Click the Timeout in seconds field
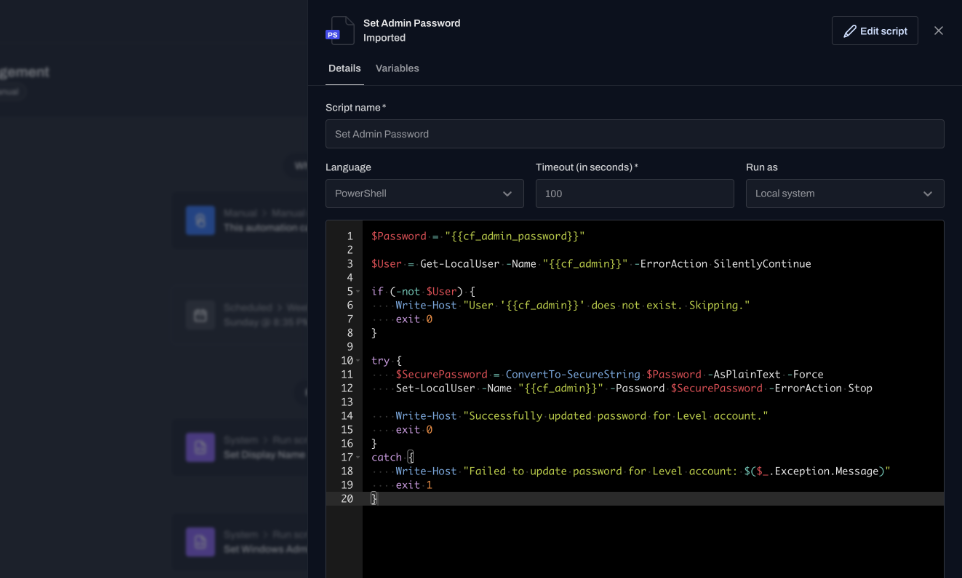 tap(634, 193)
